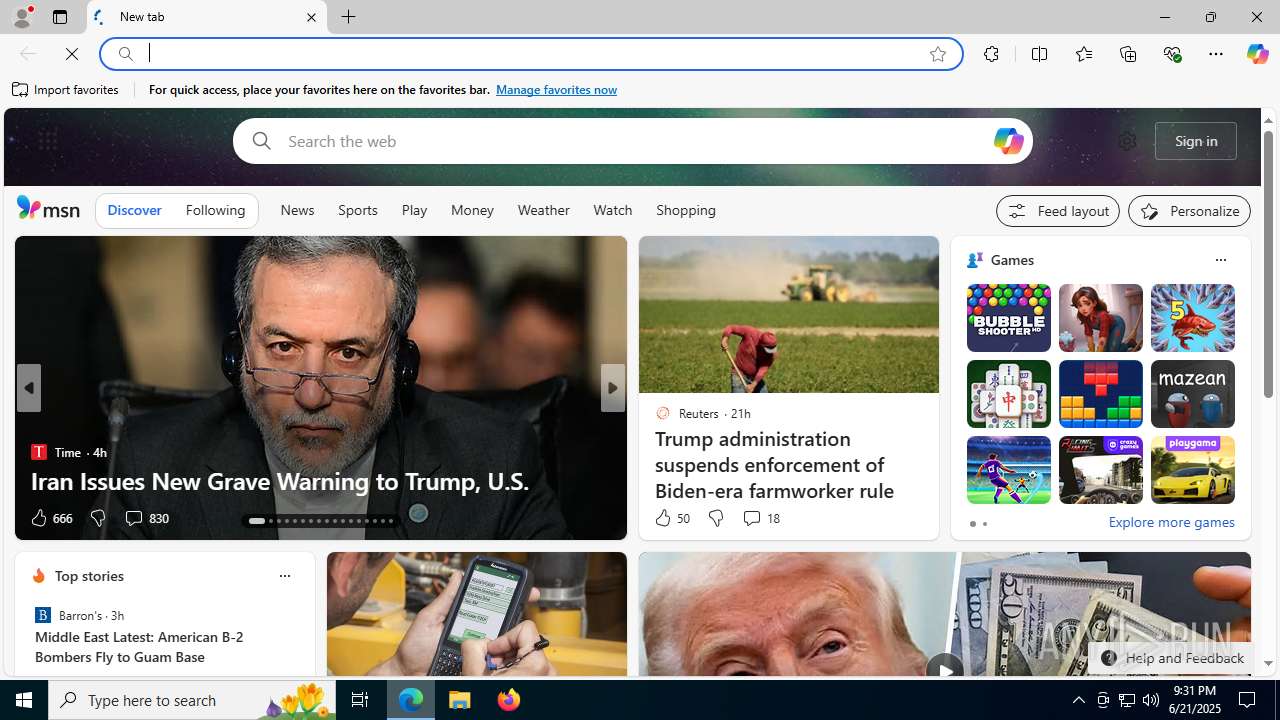The width and height of the screenshot is (1280, 720).
Task: Open the Shopping menu item
Action: (x=686, y=210)
